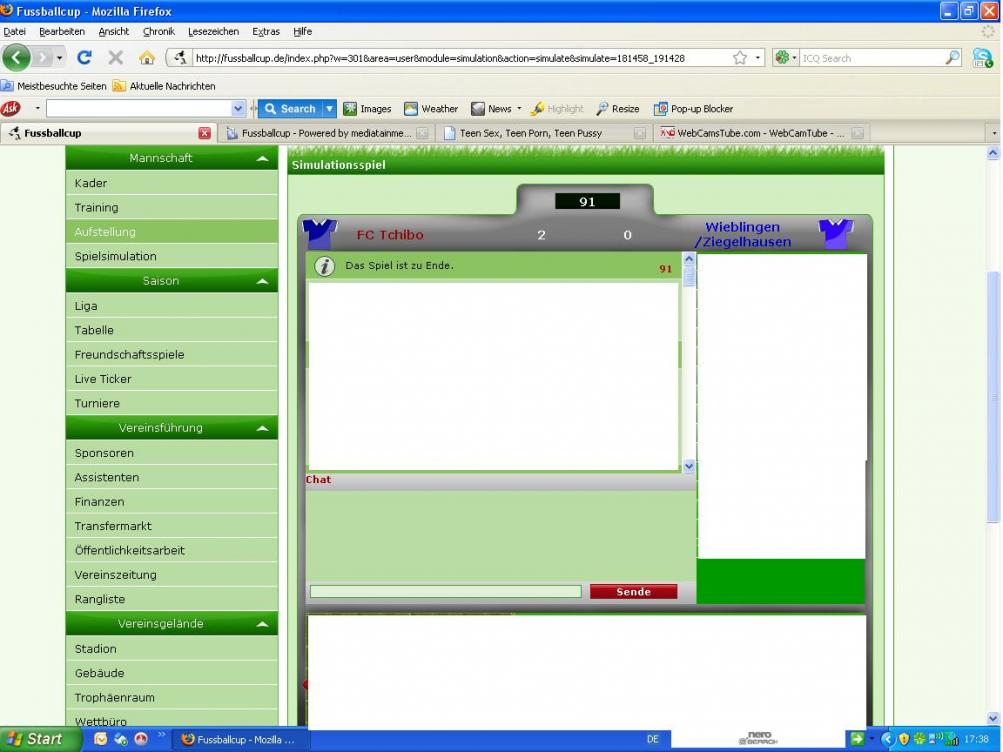1003x752 pixels.
Task: Open the Lesezeichen menu
Action: 212,32
